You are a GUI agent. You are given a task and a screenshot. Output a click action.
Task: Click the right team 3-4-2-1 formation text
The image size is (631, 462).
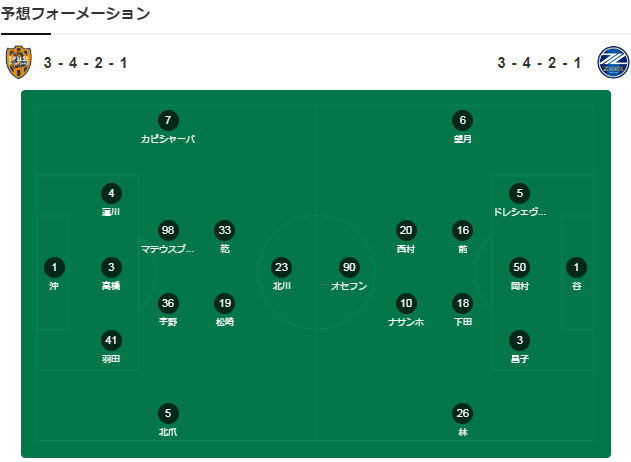coord(539,63)
